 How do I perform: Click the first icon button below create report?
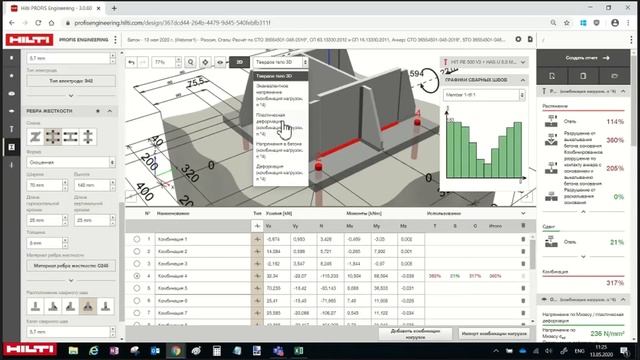552,76
